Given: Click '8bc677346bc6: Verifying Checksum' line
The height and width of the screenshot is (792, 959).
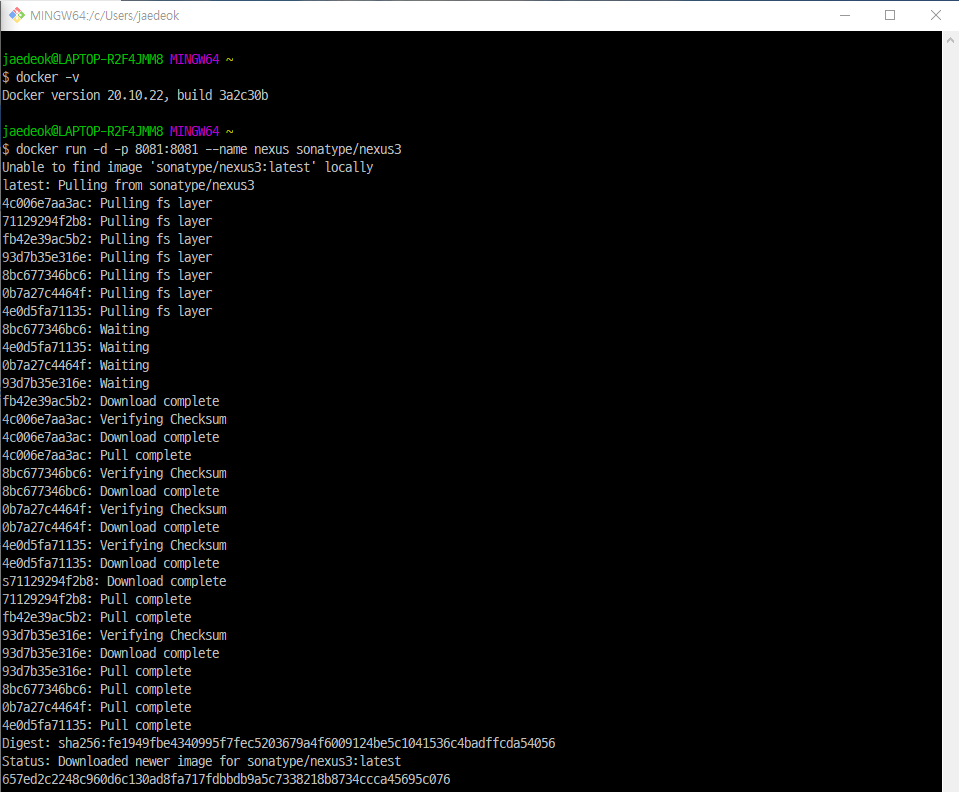Looking at the screenshot, I should pyautogui.click(x=114, y=473).
